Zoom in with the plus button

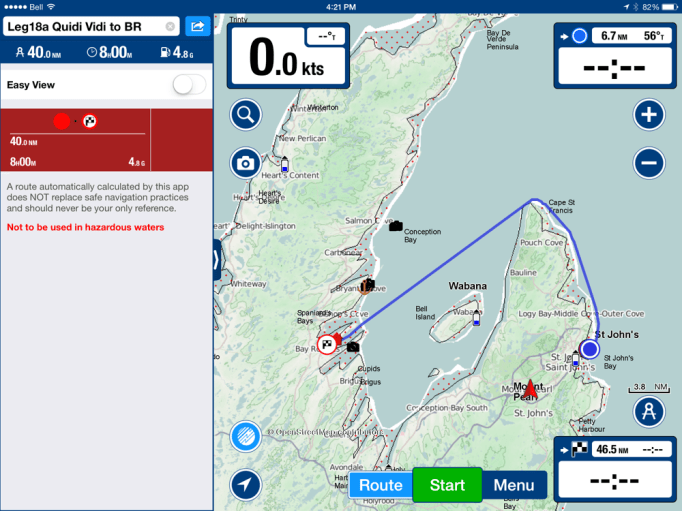pyautogui.click(x=649, y=115)
